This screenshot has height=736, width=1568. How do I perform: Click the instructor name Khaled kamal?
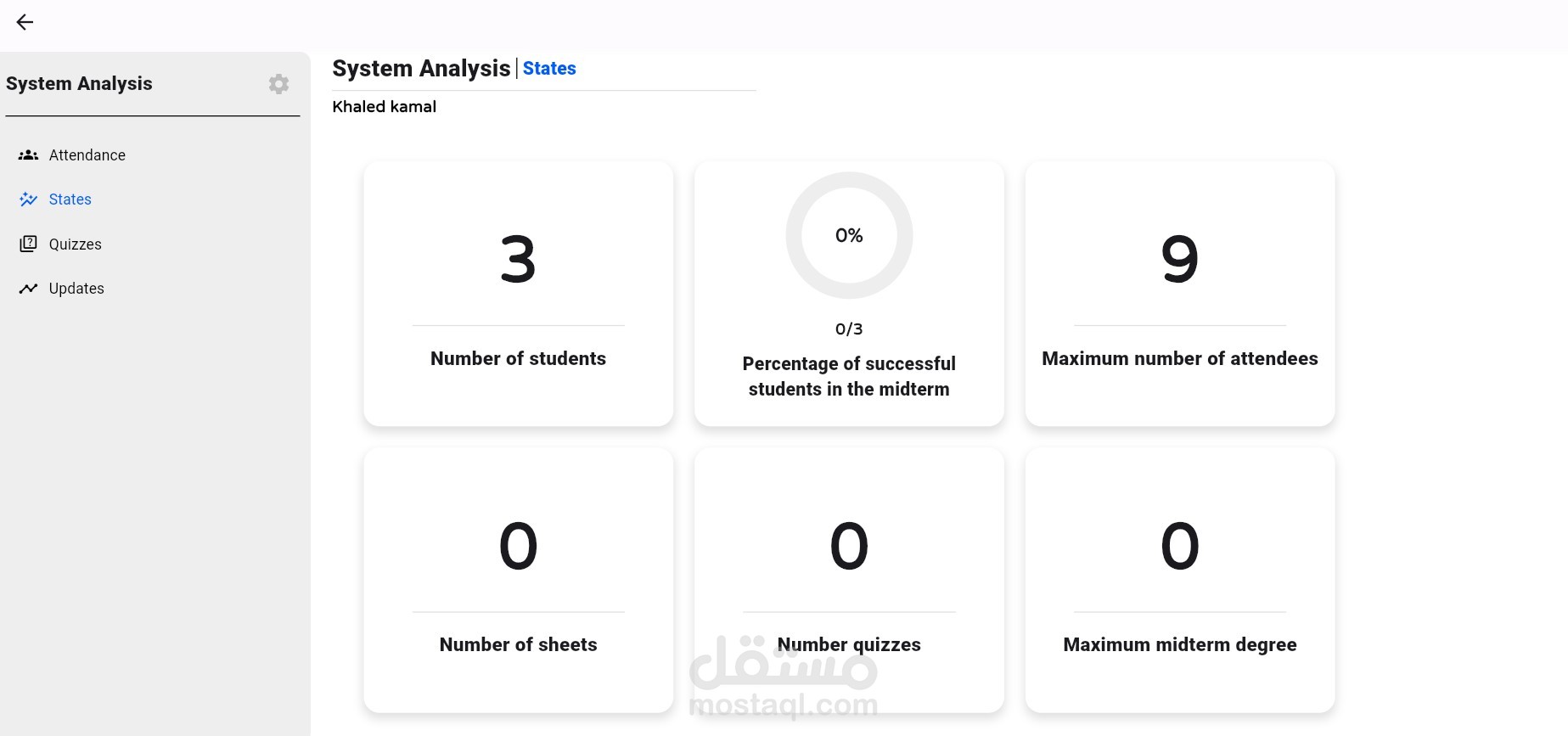click(x=384, y=107)
